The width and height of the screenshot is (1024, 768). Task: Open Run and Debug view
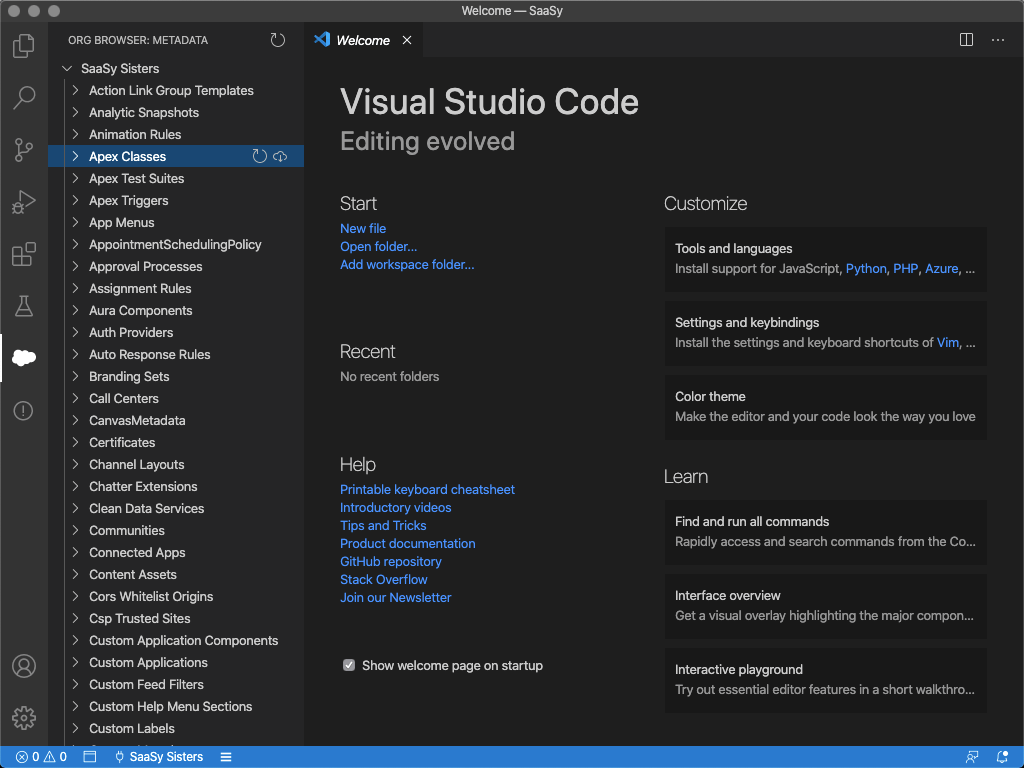tap(24, 202)
